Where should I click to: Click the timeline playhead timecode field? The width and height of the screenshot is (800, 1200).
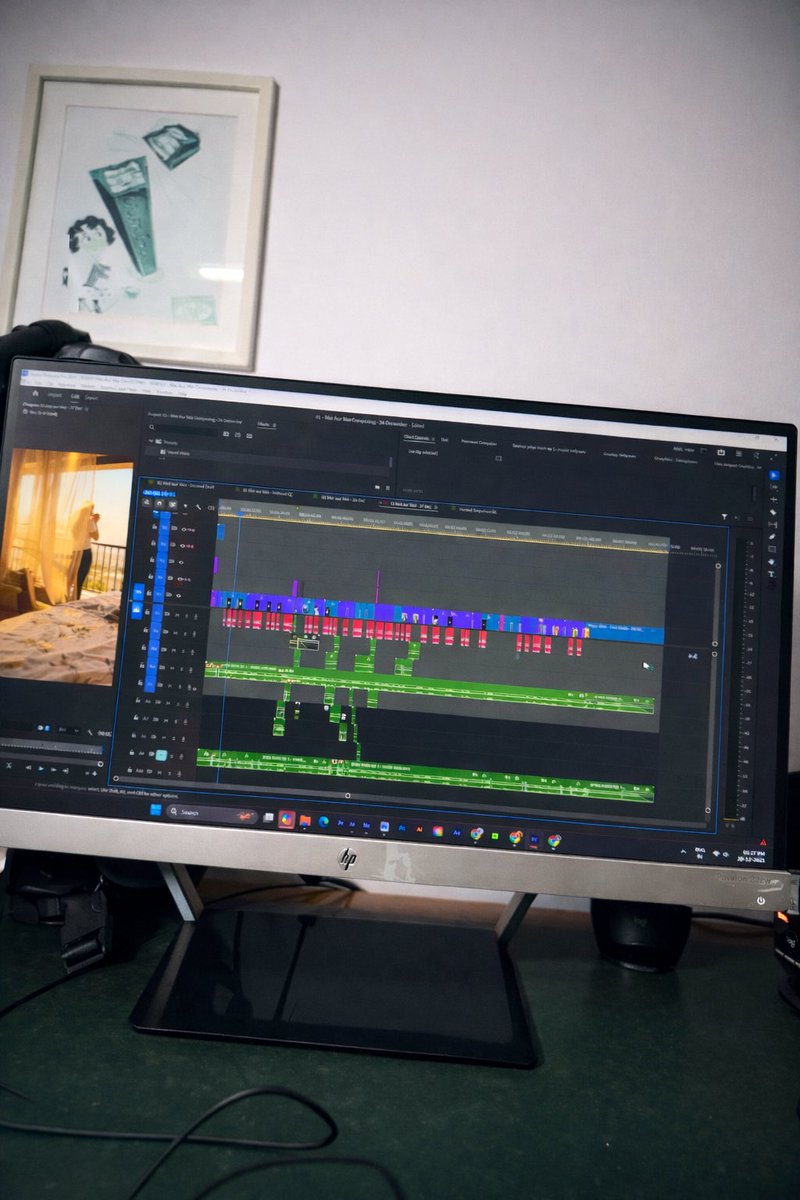pyautogui.click(x=159, y=492)
